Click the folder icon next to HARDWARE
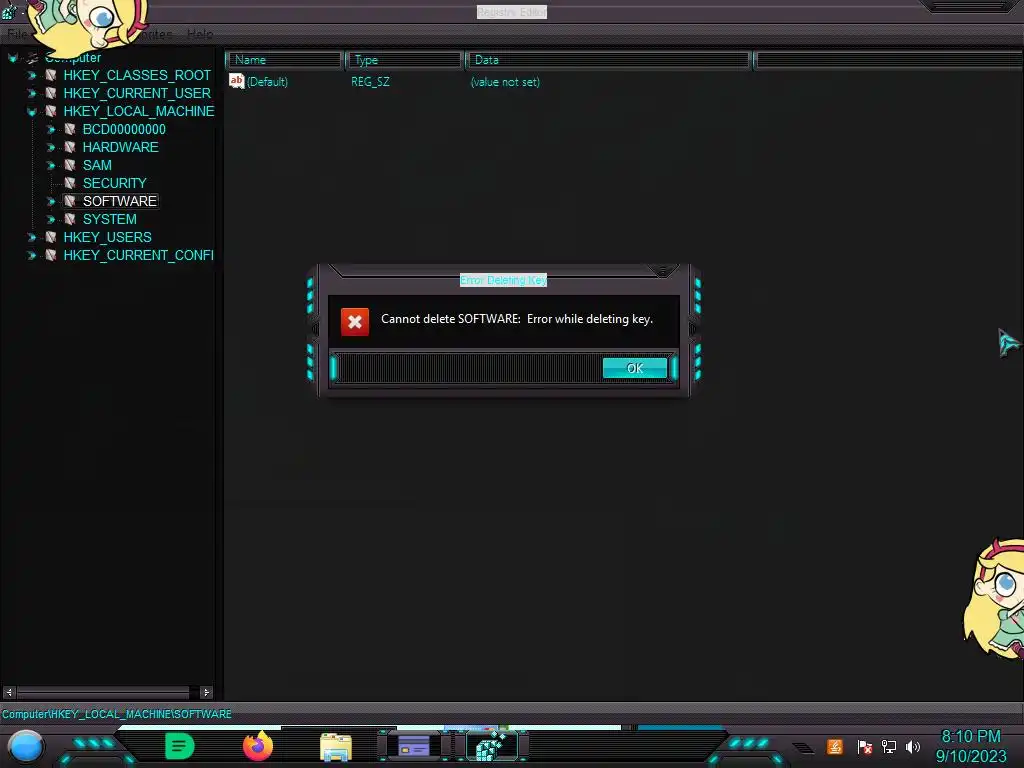 [70, 147]
